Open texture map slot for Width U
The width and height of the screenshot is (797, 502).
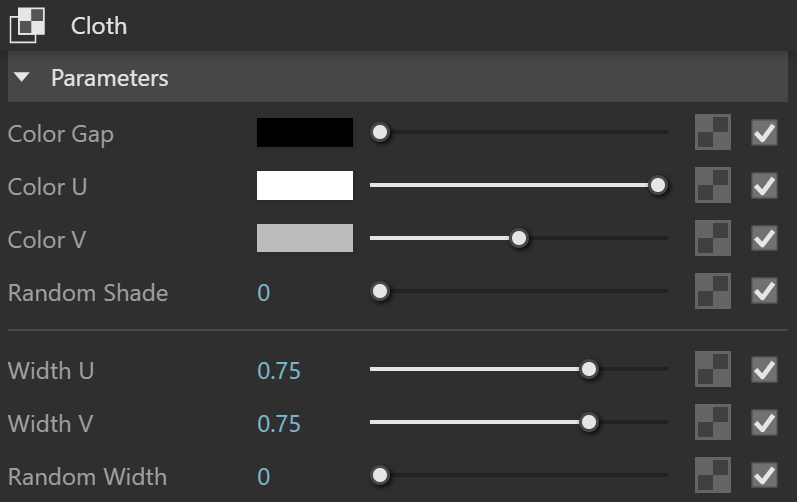pyautogui.click(x=713, y=369)
